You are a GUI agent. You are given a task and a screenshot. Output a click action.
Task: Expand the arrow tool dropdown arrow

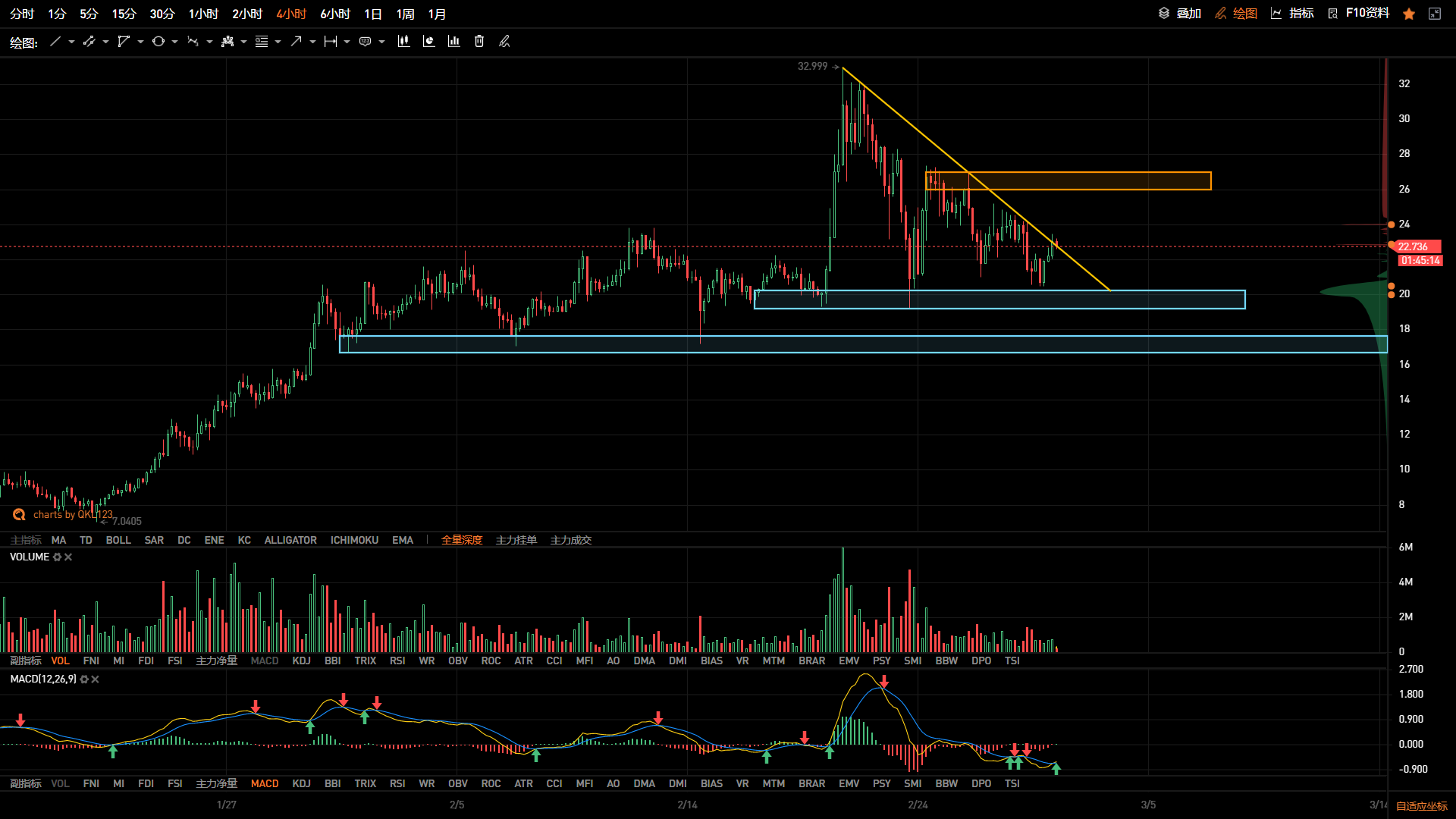pos(312,42)
